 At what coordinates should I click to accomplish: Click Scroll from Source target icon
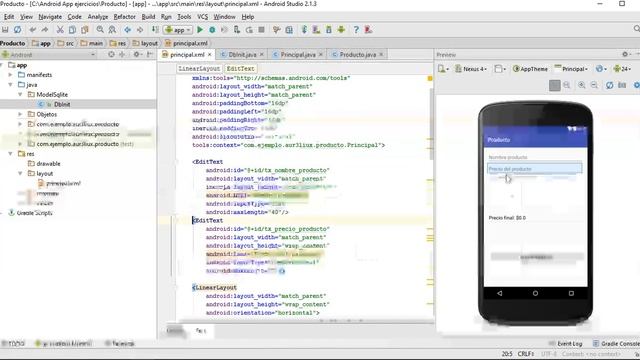(111, 54)
